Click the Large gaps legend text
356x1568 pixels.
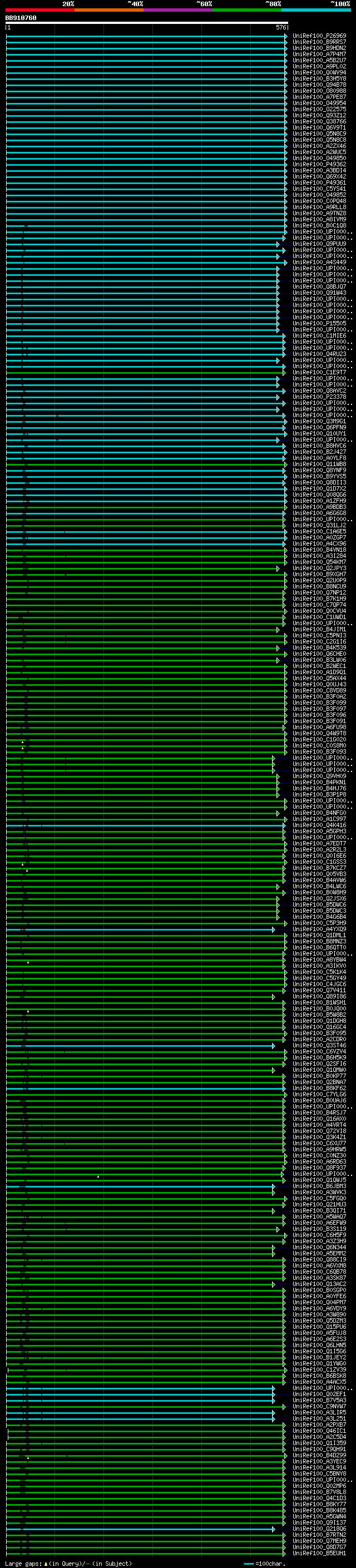tap(68, 1563)
